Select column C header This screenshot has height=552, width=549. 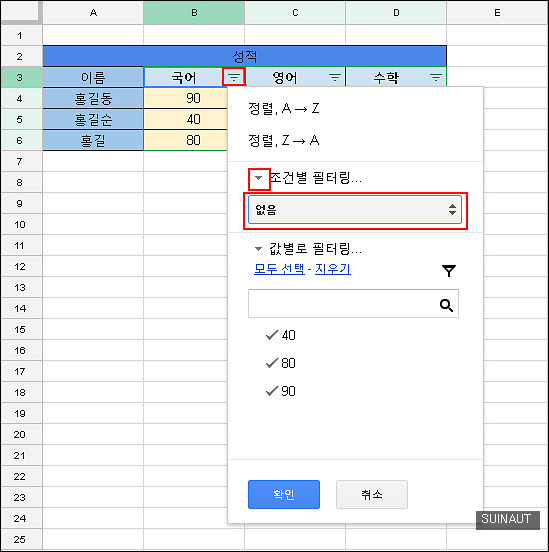click(295, 13)
